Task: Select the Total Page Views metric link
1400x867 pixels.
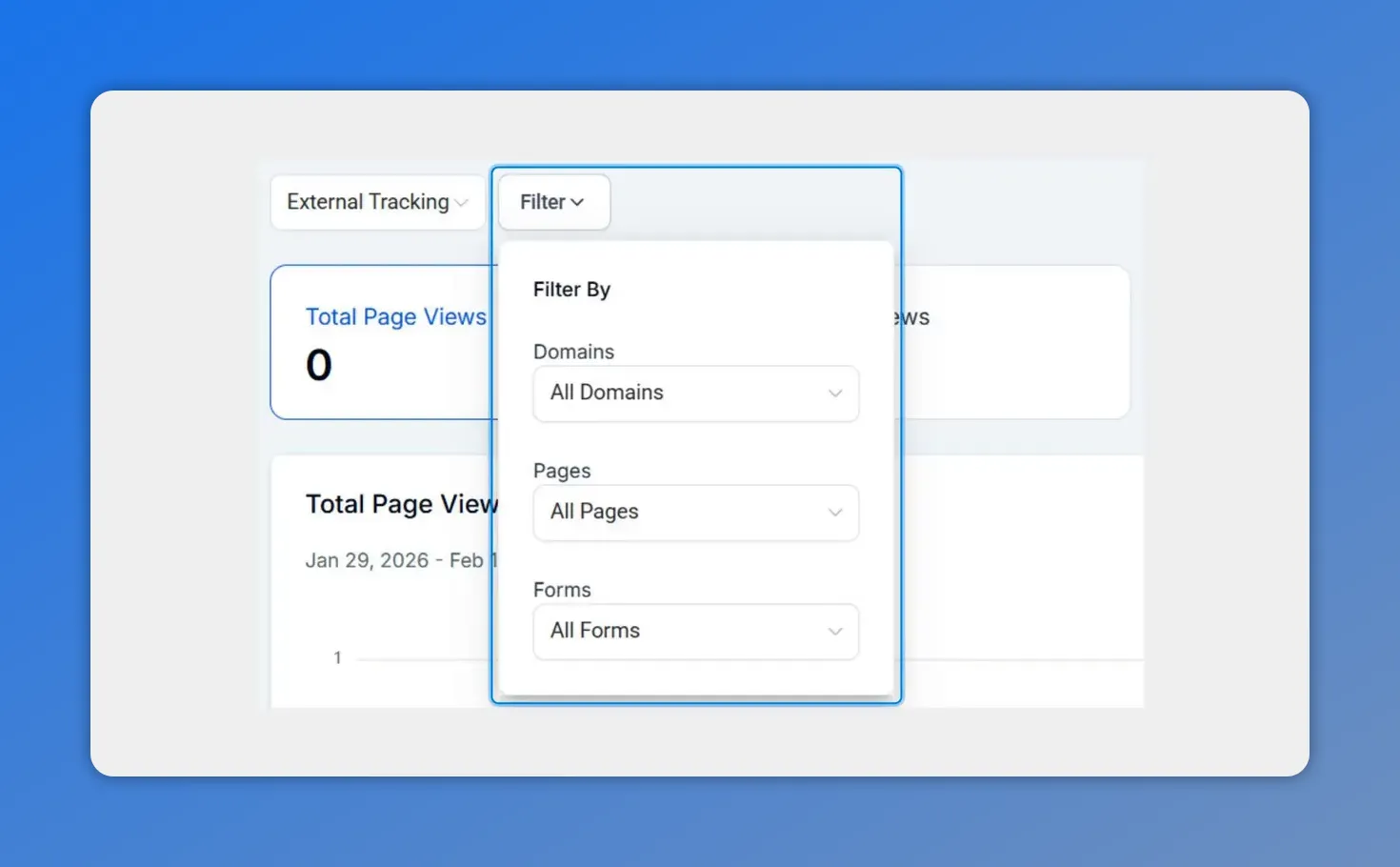Action: (x=396, y=316)
